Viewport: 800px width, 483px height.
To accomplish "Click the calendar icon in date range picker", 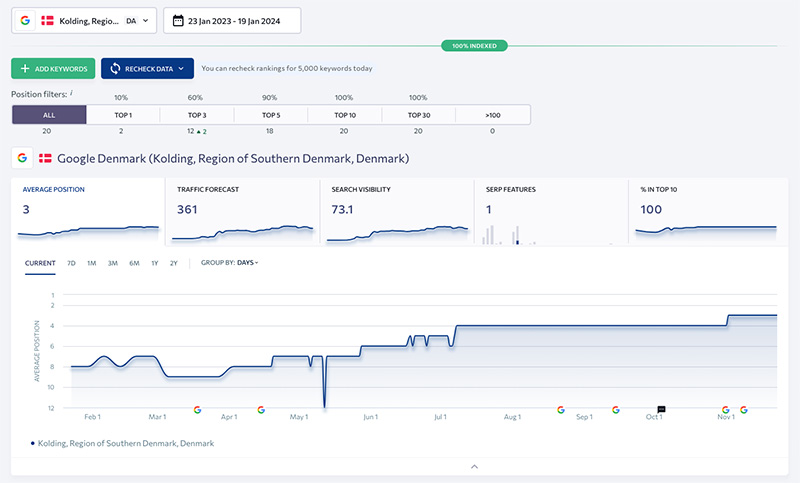I will point(178,20).
